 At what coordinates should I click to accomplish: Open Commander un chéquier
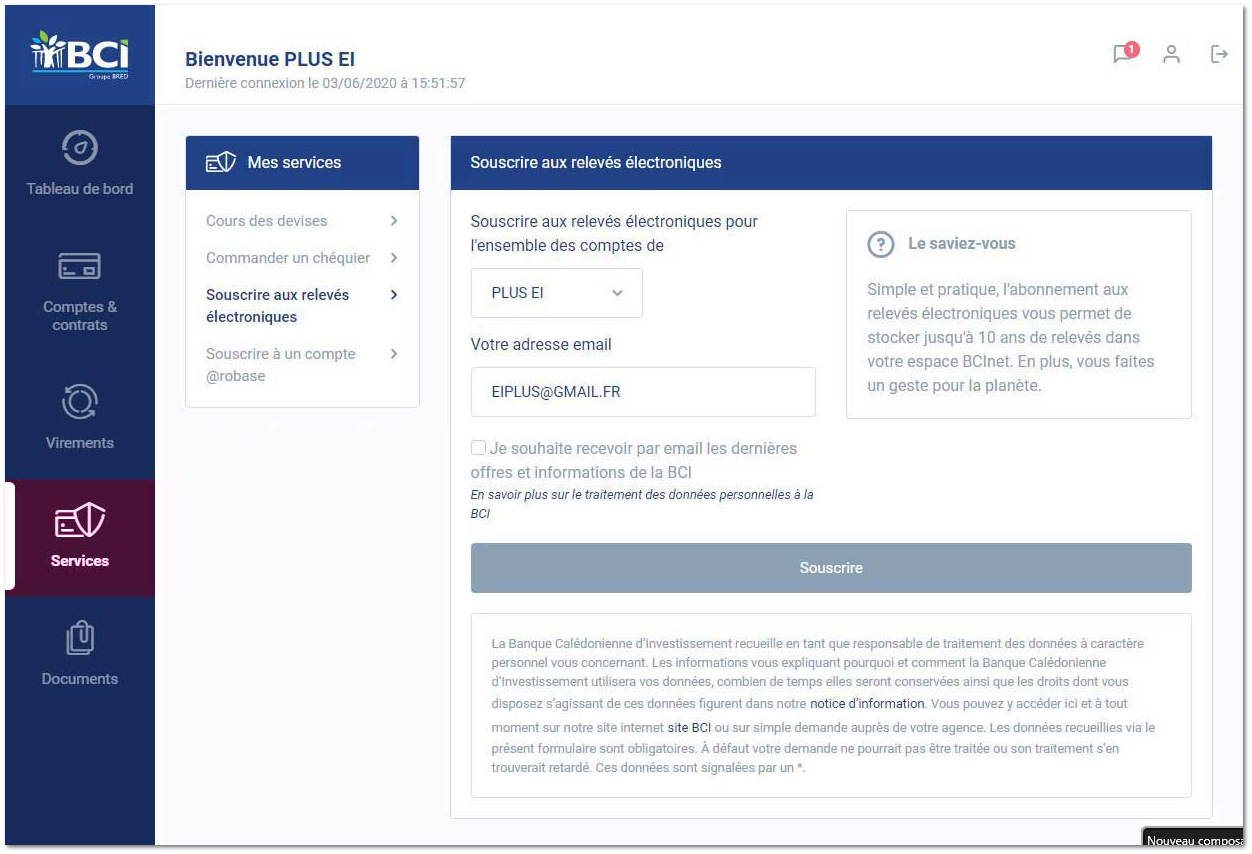point(288,258)
